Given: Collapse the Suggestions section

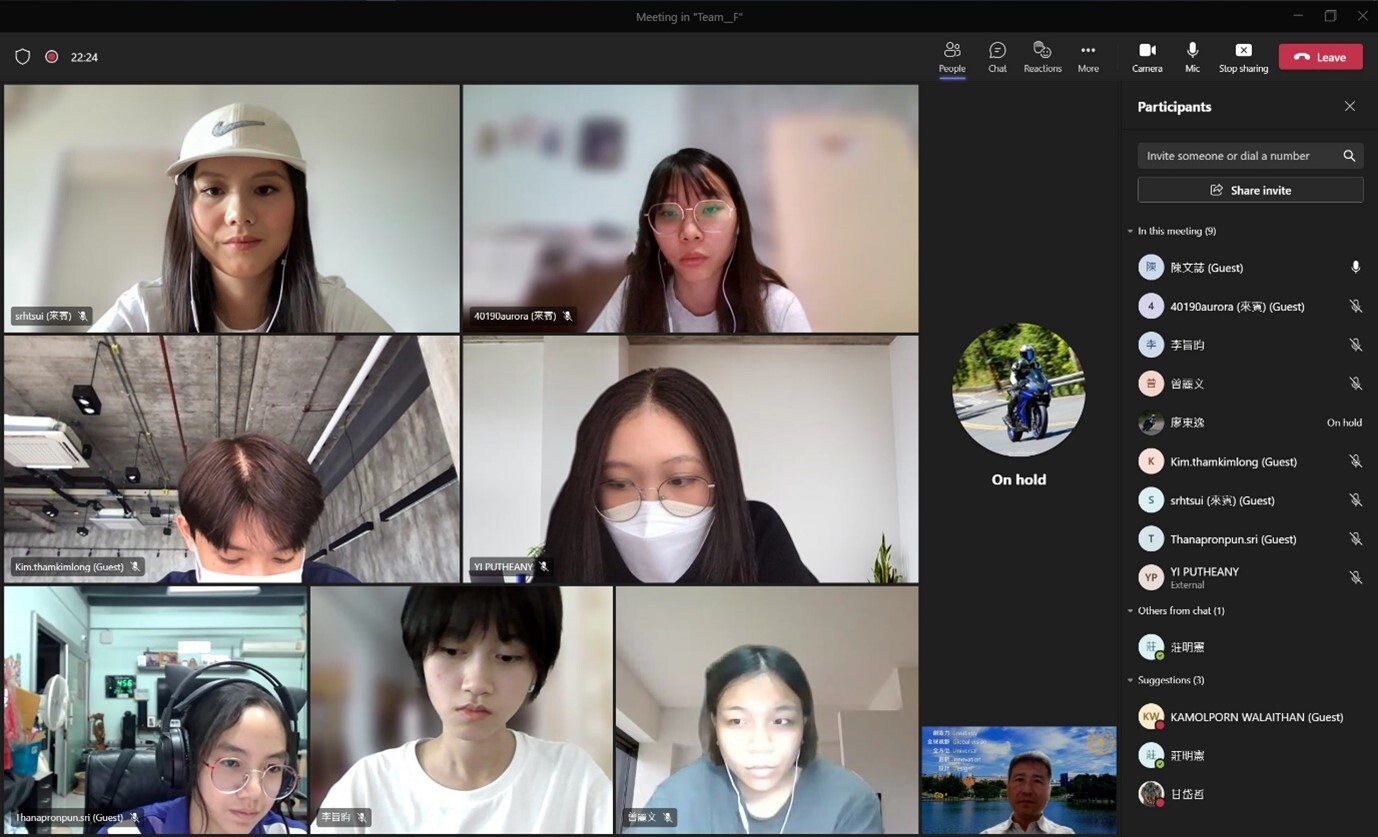Looking at the screenshot, I should 1130,679.
